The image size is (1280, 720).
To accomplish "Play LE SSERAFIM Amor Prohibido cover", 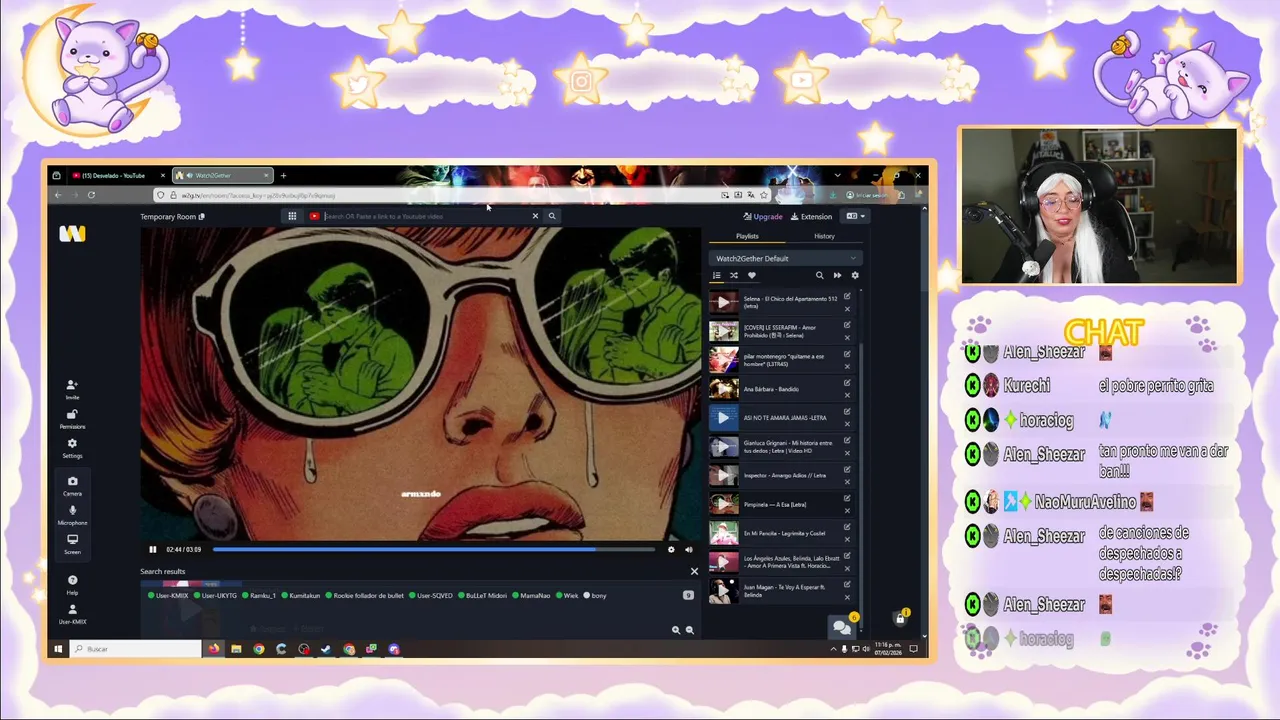I will pos(723,331).
